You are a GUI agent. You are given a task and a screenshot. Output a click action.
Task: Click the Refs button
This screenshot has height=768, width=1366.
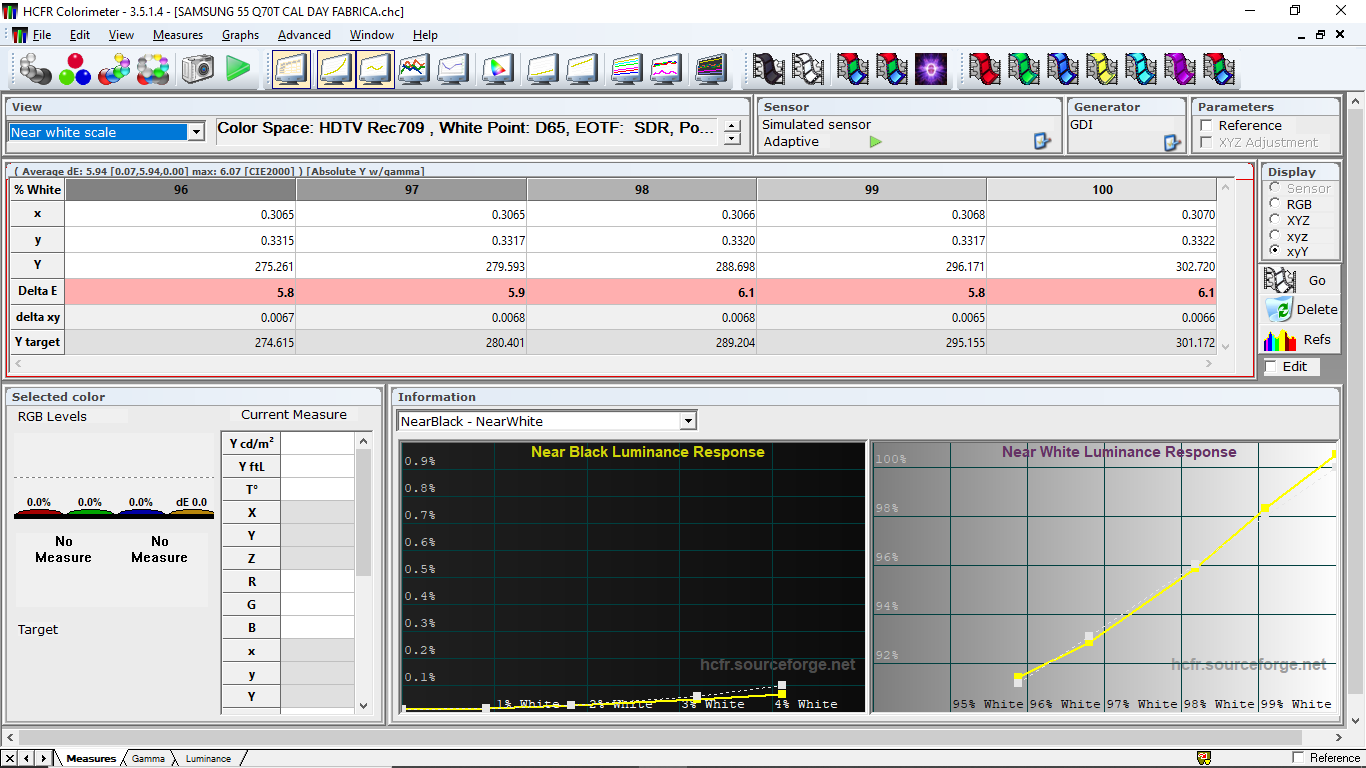coord(1299,339)
